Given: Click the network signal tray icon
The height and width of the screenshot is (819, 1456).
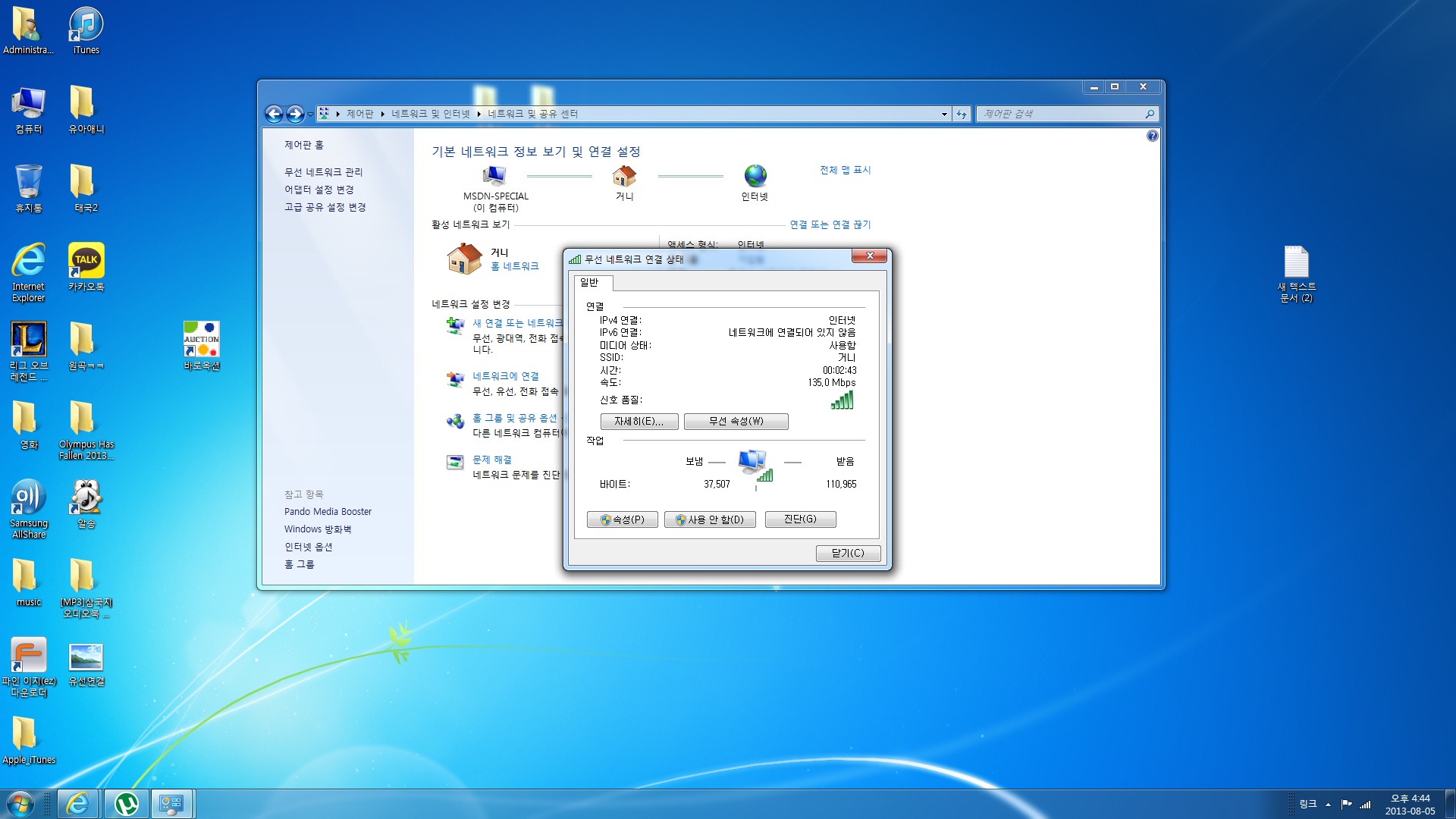Looking at the screenshot, I should click(x=1365, y=804).
